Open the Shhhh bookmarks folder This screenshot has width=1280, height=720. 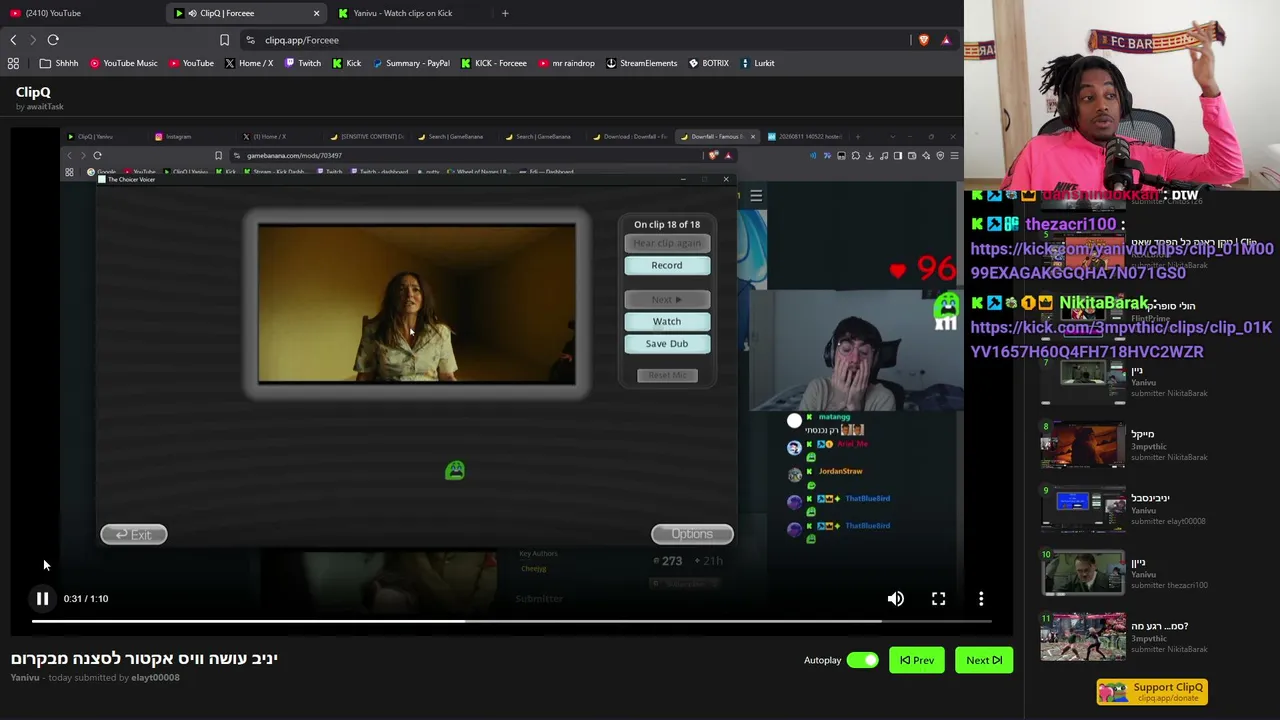[58, 63]
